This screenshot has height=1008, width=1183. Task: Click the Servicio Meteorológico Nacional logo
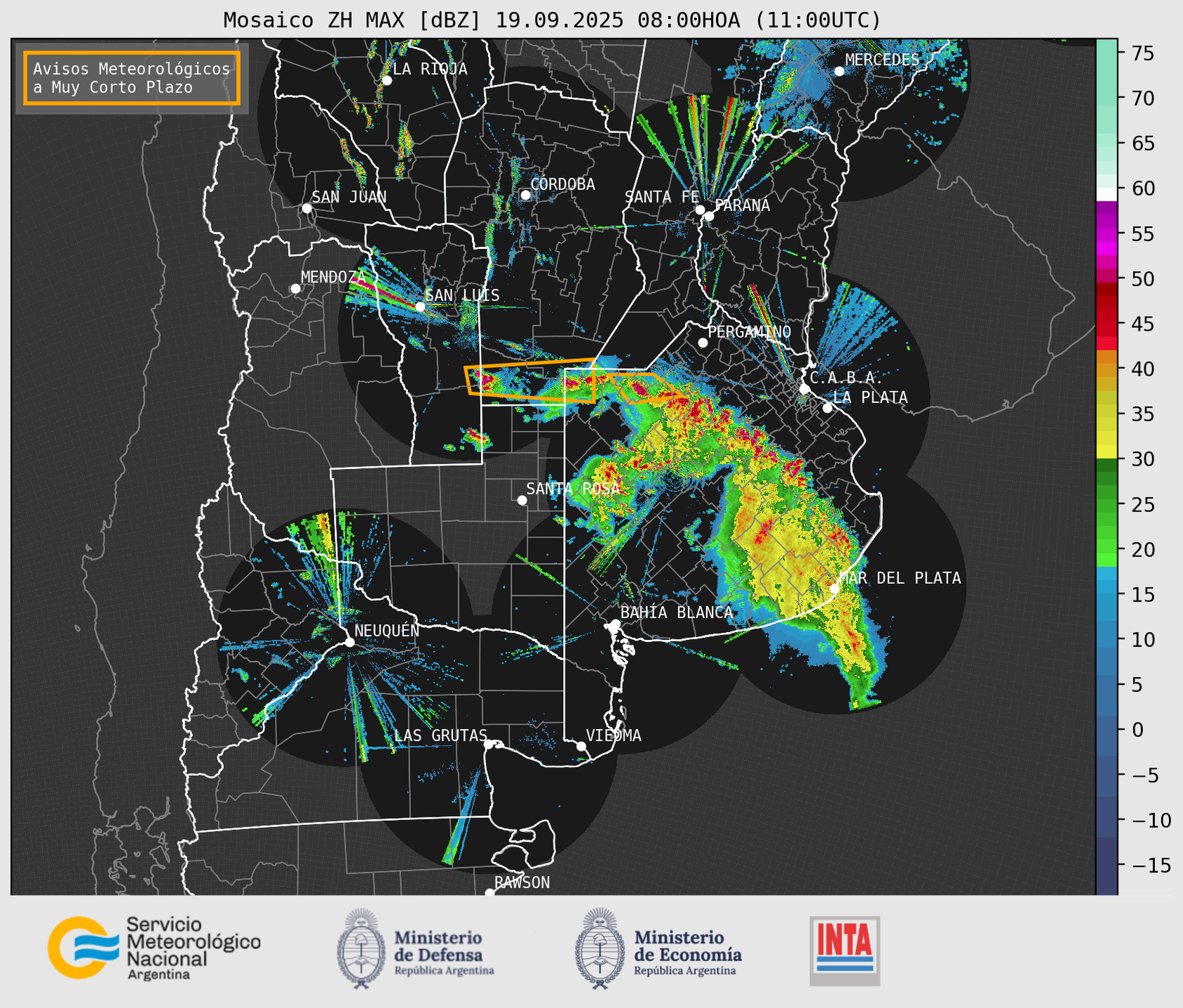coord(154,948)
